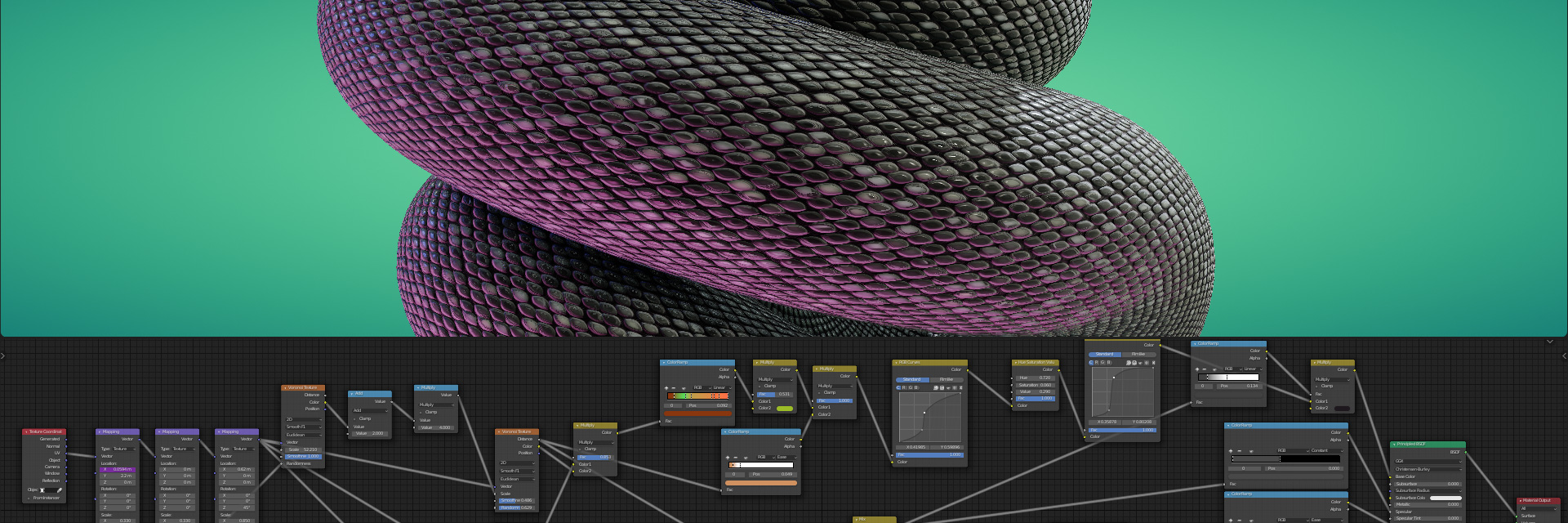Enable From Instancer in Texture Coordinate node
1568x523 pixels.
click(30, 498)
